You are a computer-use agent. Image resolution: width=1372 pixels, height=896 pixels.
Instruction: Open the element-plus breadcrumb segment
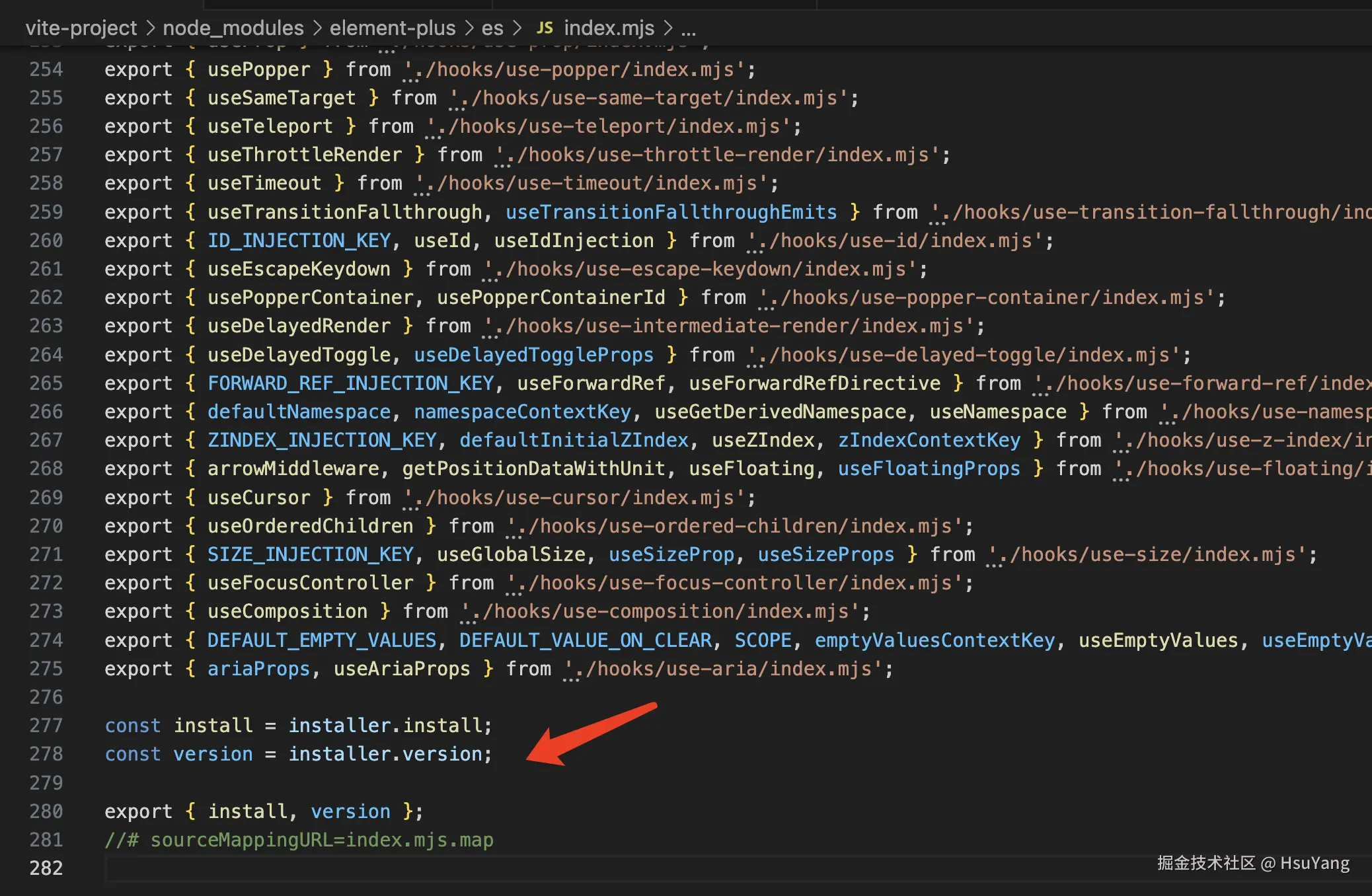(393, 28)
